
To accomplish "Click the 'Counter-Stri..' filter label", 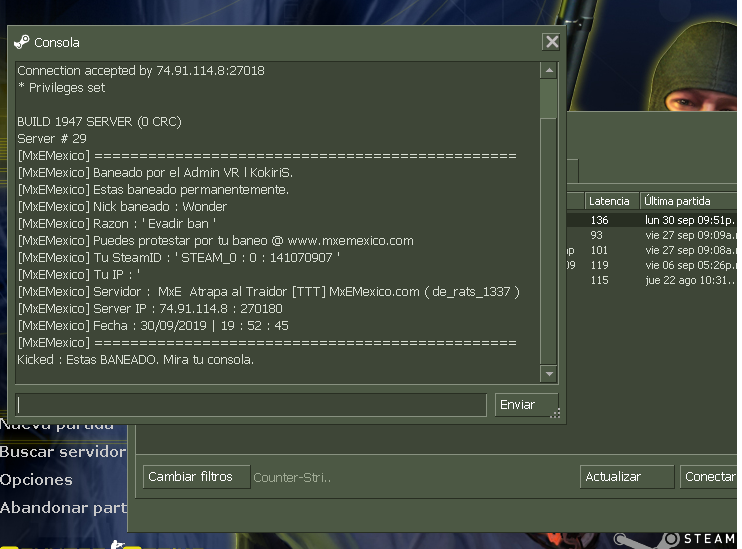I will click(292, 478).
